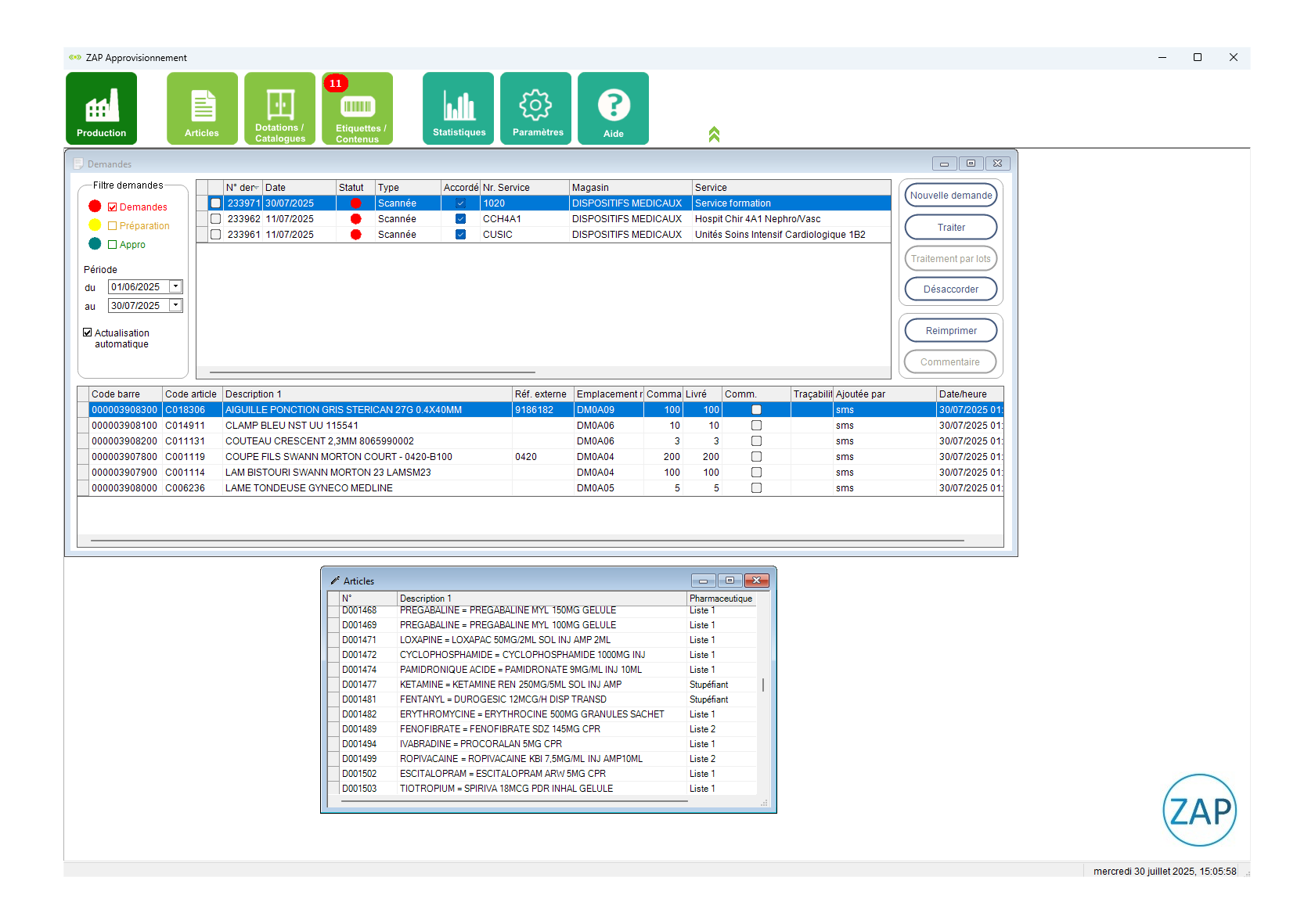This screenshot has height=924, width=1315.
Task: Sort by N° demande column header
Action: coord(242,188)
